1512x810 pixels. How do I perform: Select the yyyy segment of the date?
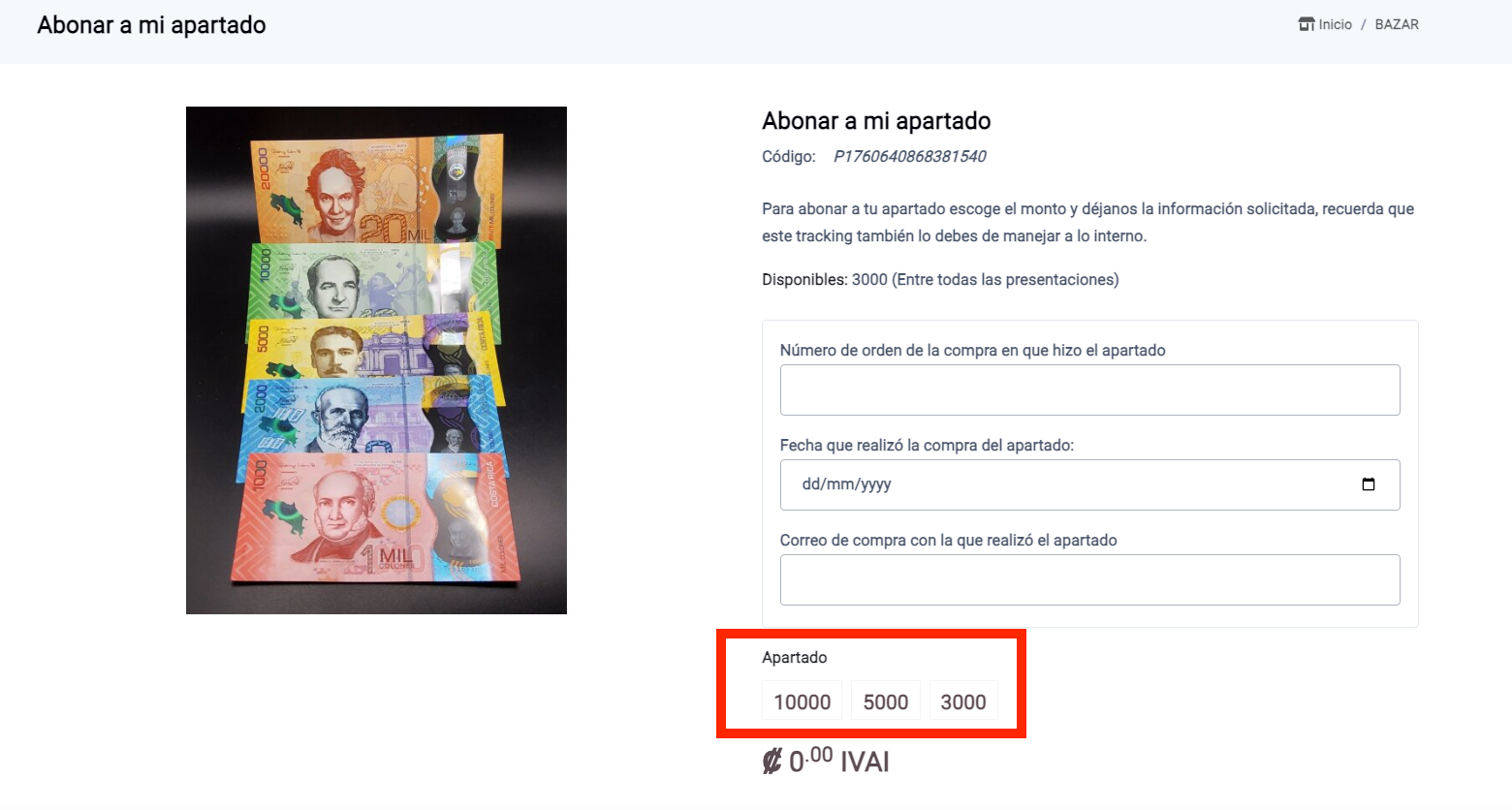coord(874,484)
